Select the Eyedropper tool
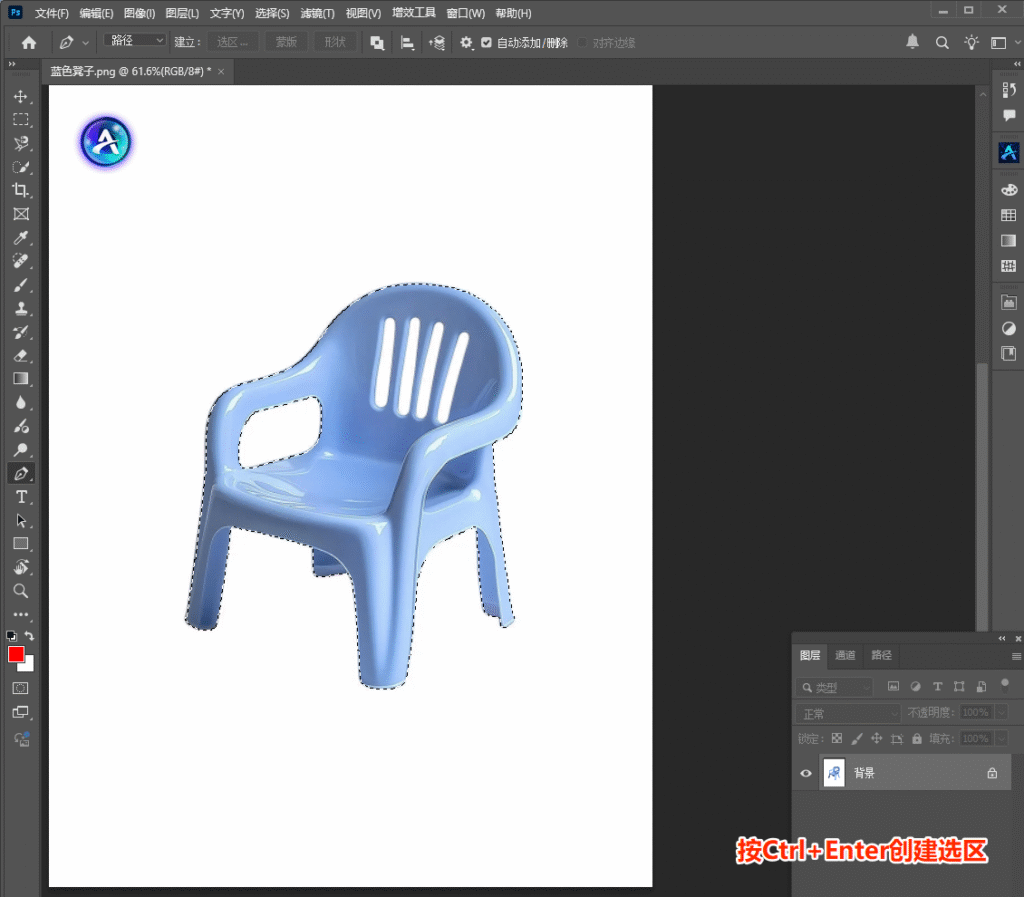The image size is (1024, 897). (x=21, y=238)
